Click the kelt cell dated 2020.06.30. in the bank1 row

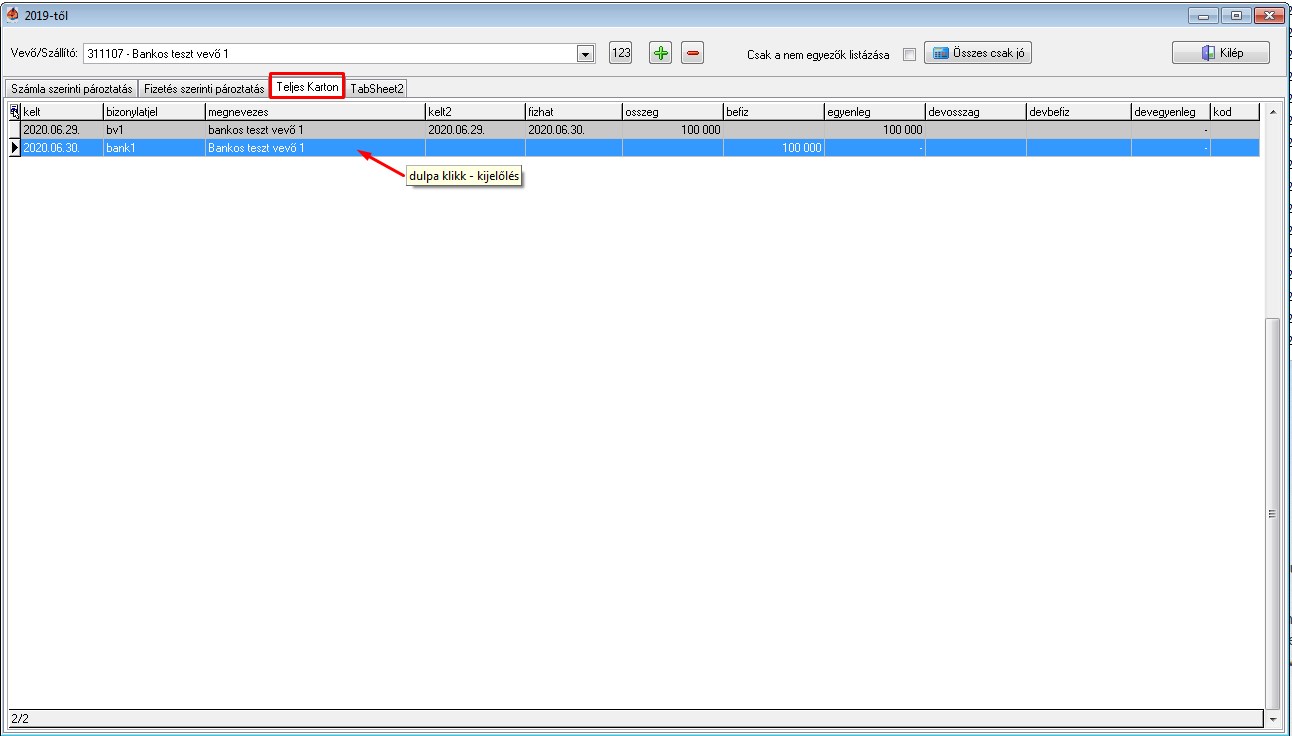pyautogui.click(x=62, y=148)
